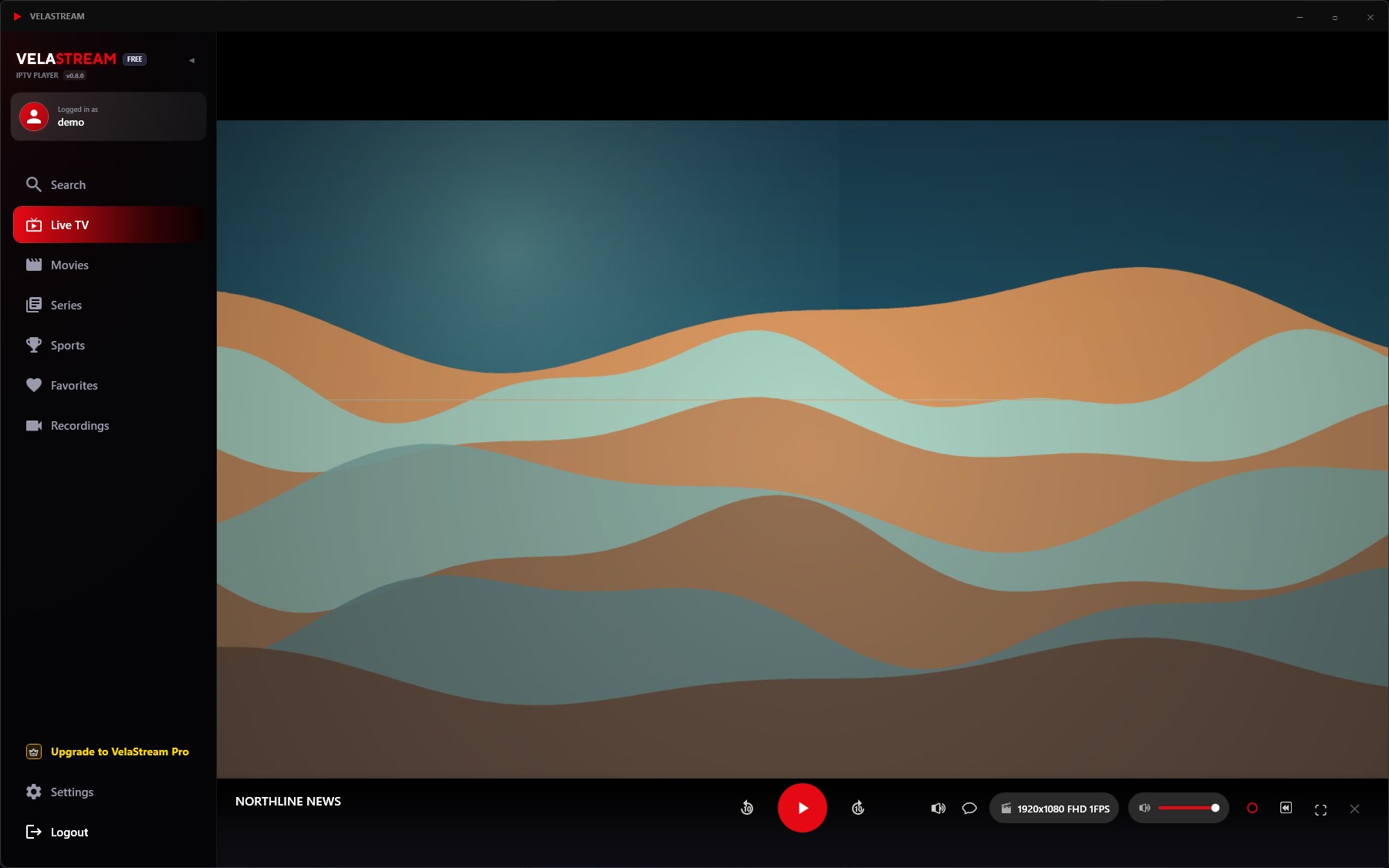Viewport: 1389px width, 868px height.
Task: Mute using the volume speaker icon in slider pill
Action: click(x=1144, y=808)
